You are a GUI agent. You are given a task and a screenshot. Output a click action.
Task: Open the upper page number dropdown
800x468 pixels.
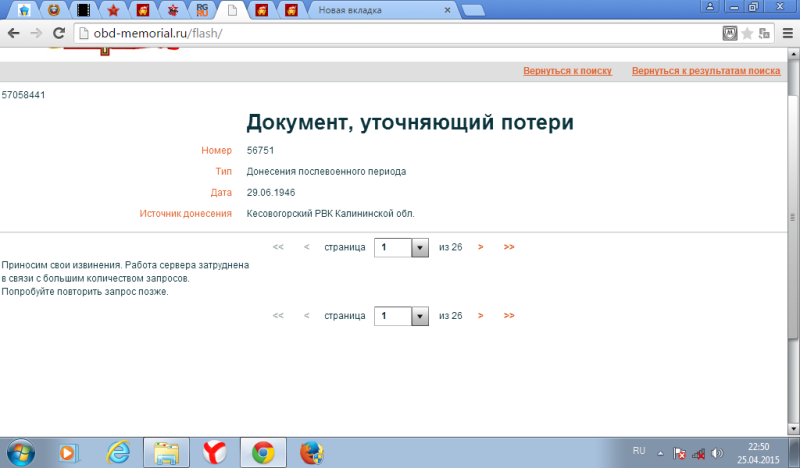(x=420, y=247)
